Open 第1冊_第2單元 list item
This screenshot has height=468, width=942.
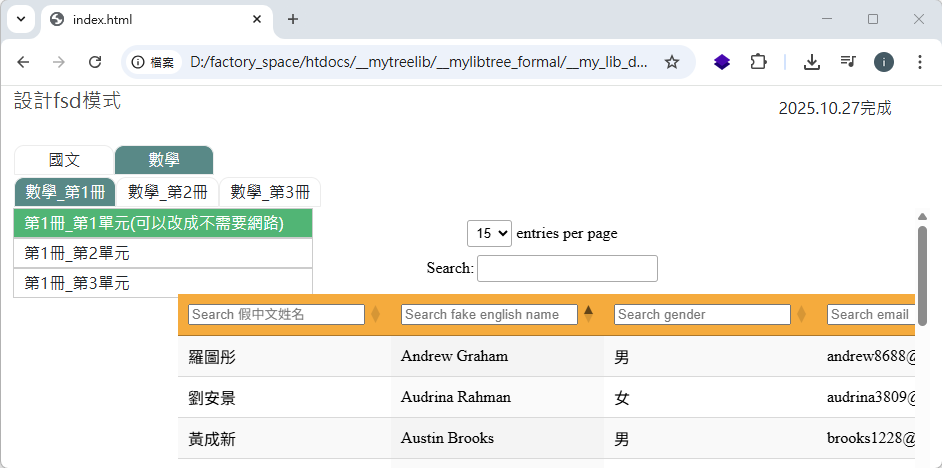coord(163,253)
